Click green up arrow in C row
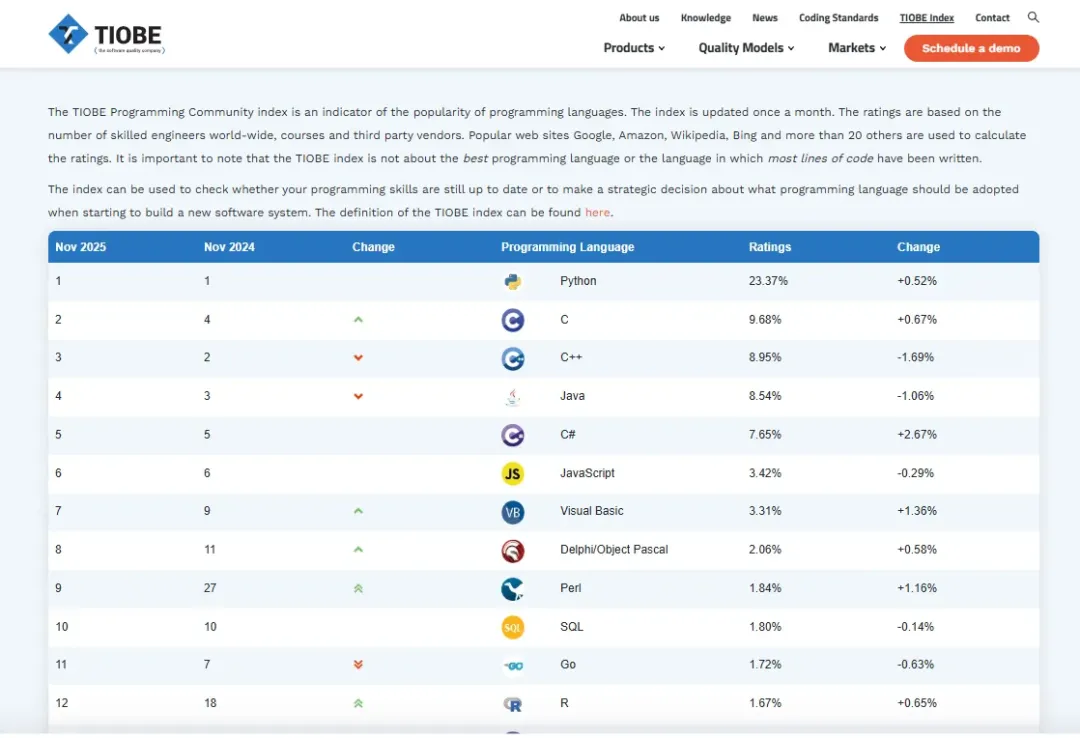This screenshot has height=738, width=1080. 358,320
